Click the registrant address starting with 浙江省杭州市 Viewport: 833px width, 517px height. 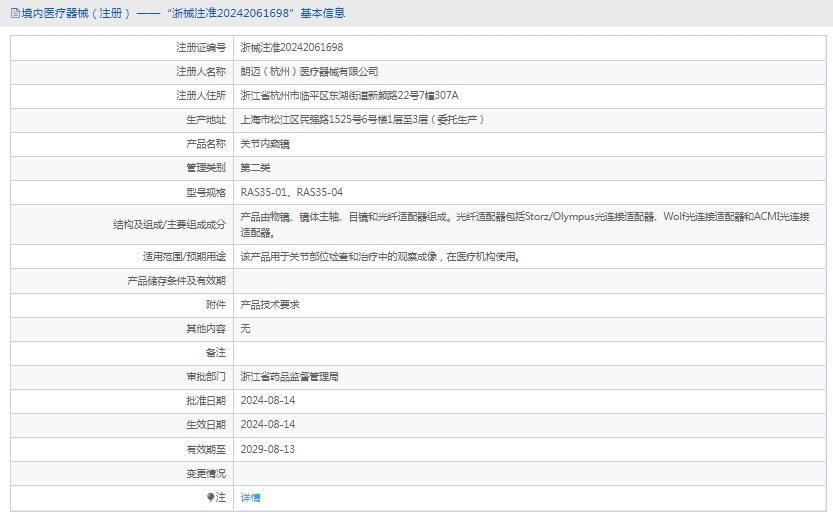click(x=349, y=95)
